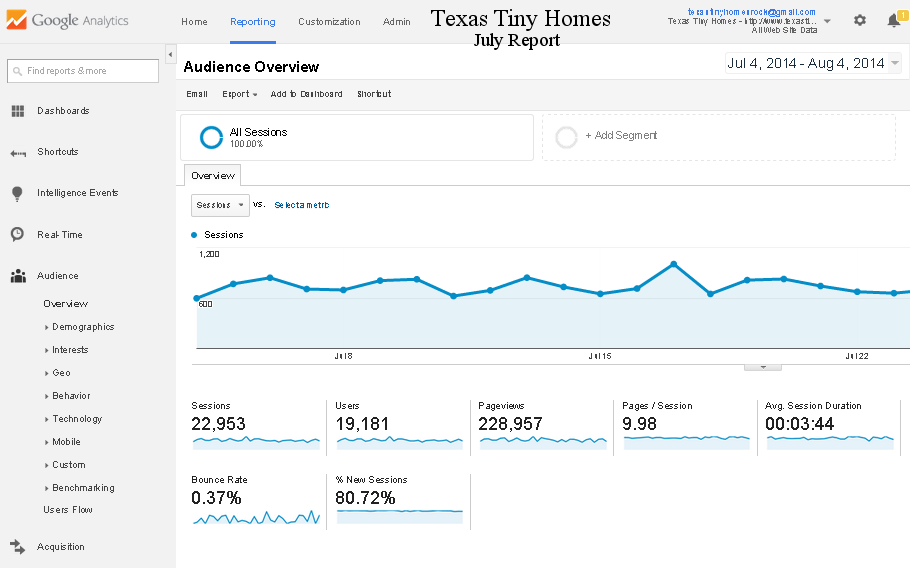Click the Shortcuts arrow icon
910x568 pixels.
[x=18, y=153]
